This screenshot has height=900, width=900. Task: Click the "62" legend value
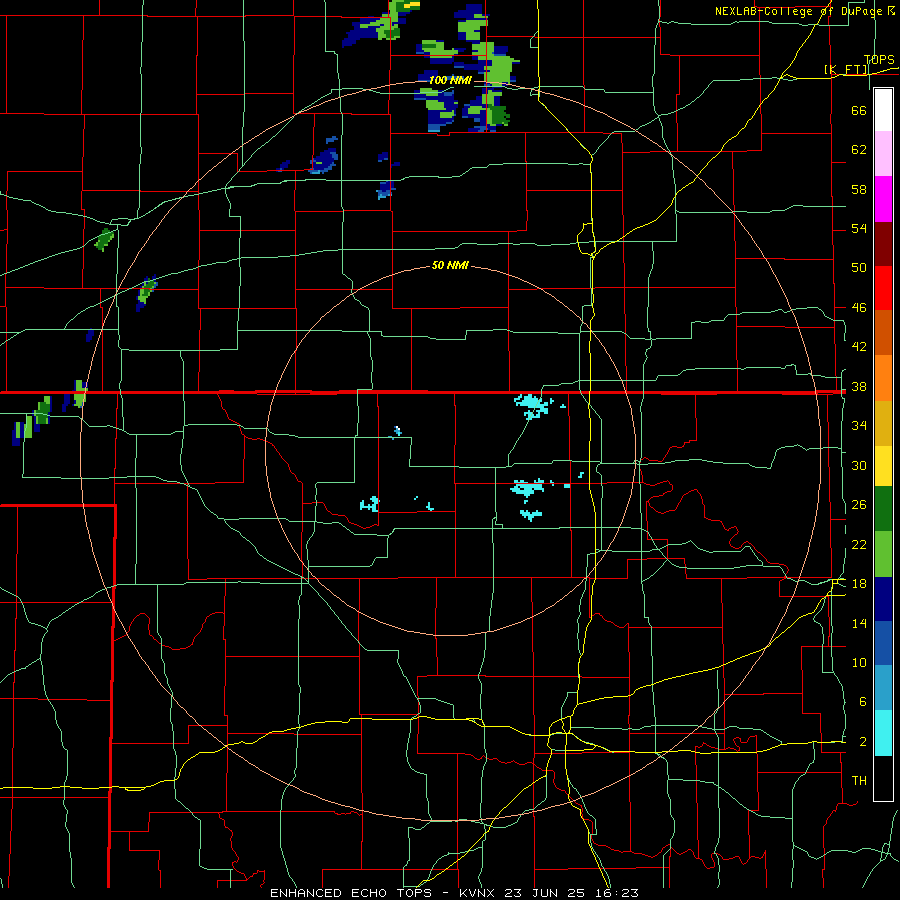coord(859,149)
